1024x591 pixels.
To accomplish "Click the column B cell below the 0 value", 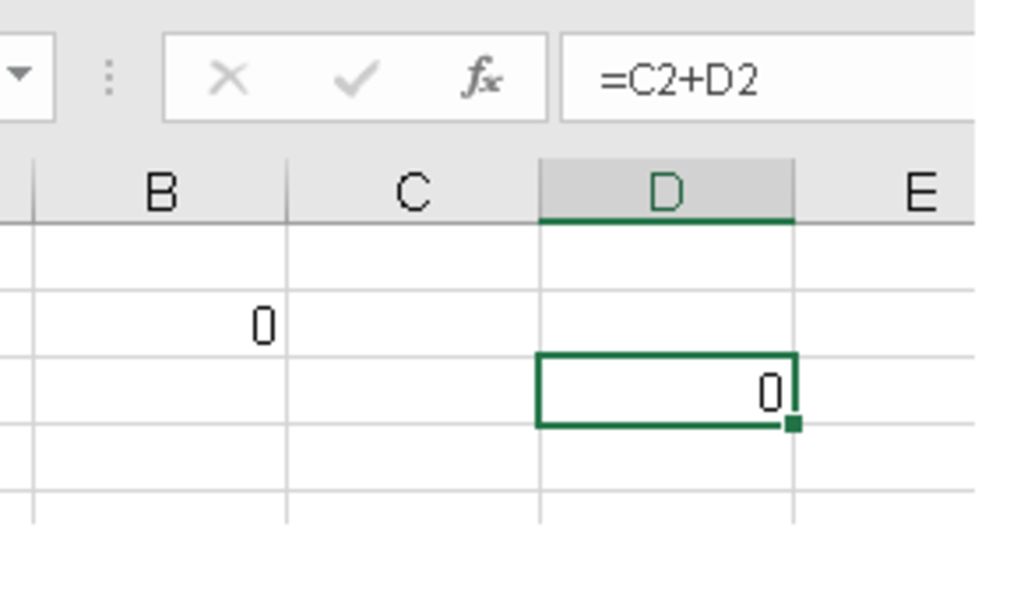I will 161,391.
